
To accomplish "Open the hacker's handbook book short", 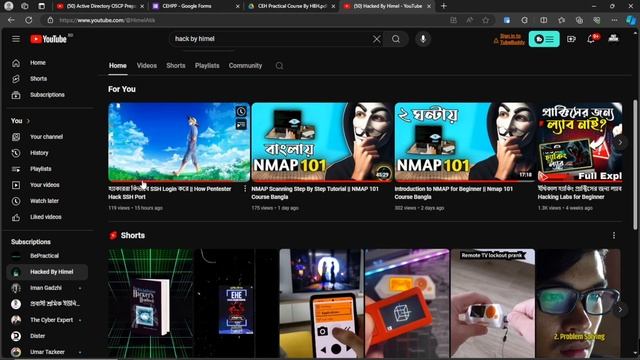I will tap(150, 304).
